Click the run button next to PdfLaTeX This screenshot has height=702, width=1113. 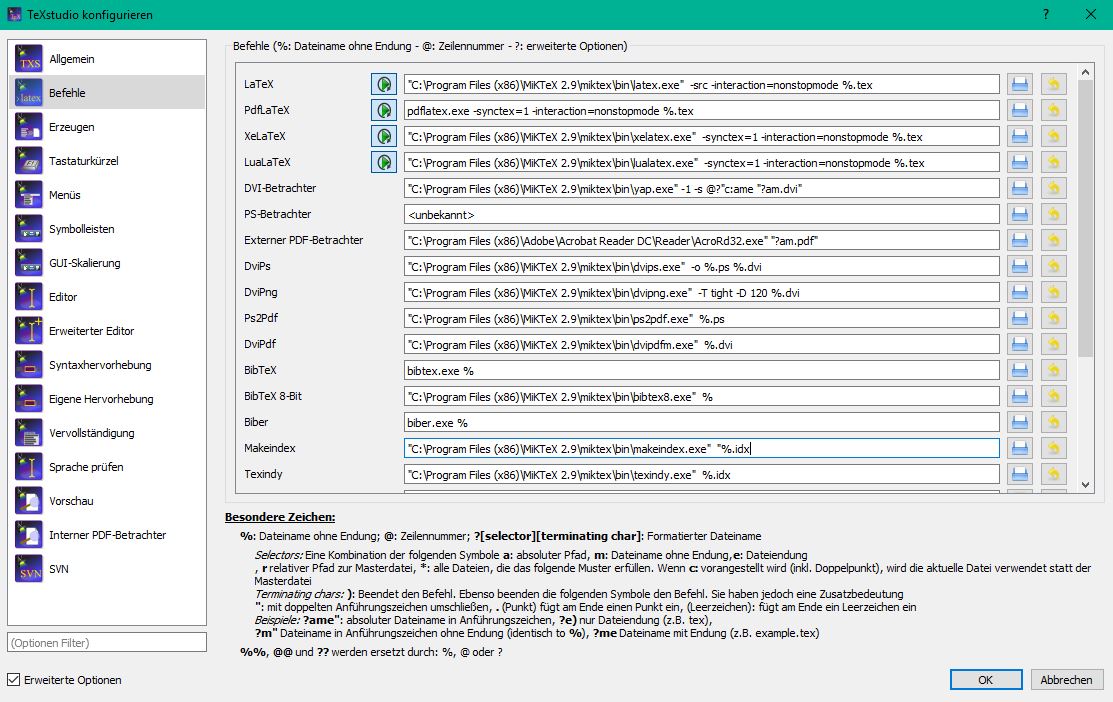[x=384, y=110]
